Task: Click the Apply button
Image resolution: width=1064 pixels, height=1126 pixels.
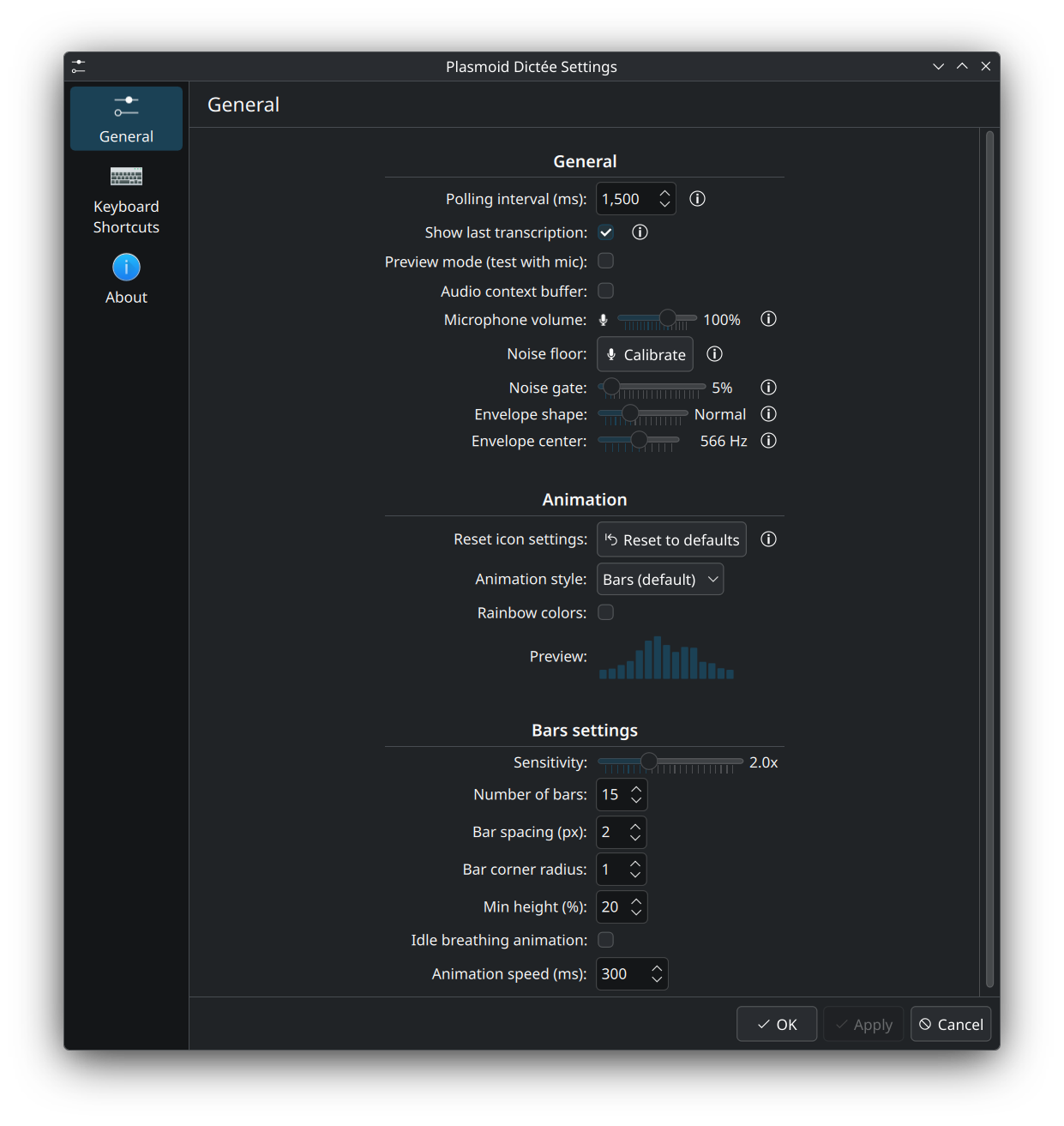Action: click(863, 1024)
